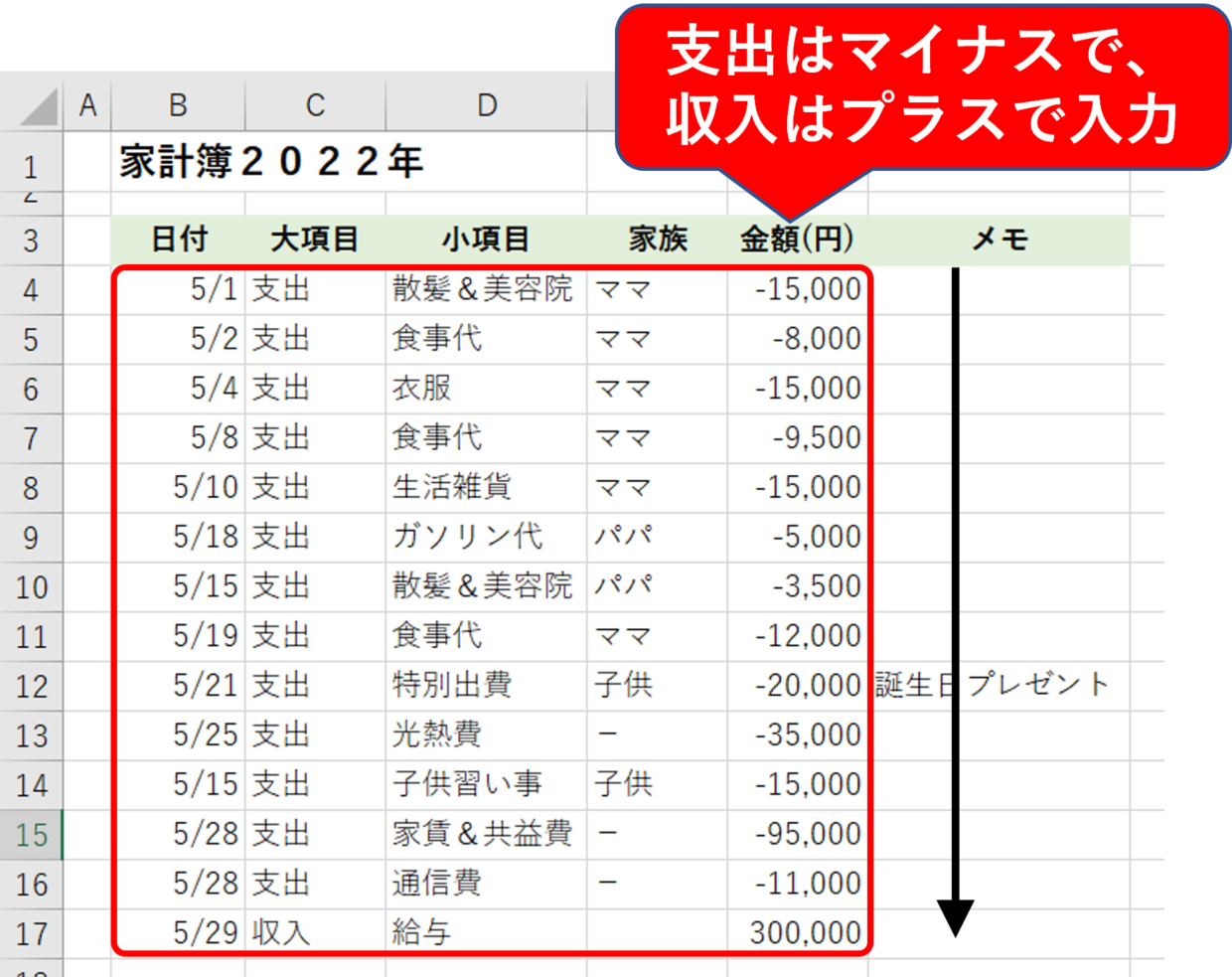Click the 金額(円) header cell
Screen dimensions: 1232x977
pos(797,240)
